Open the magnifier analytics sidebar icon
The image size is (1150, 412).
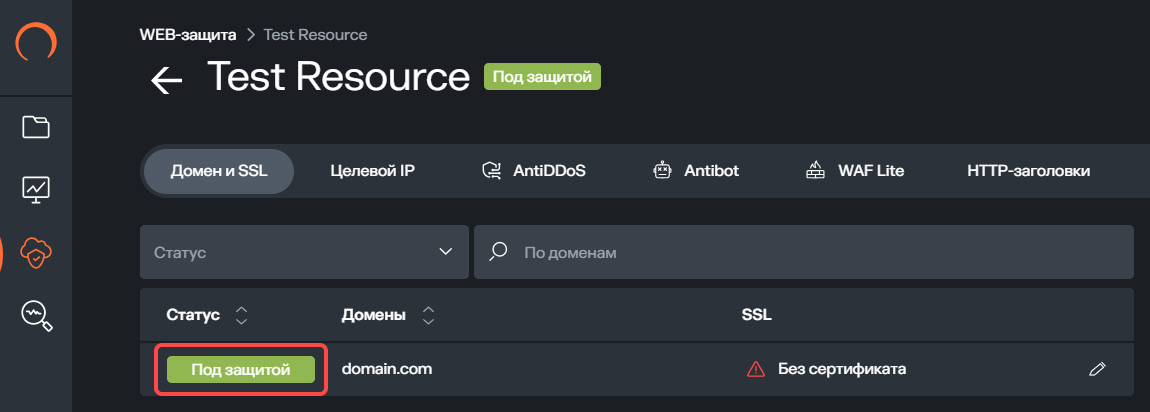36,316
